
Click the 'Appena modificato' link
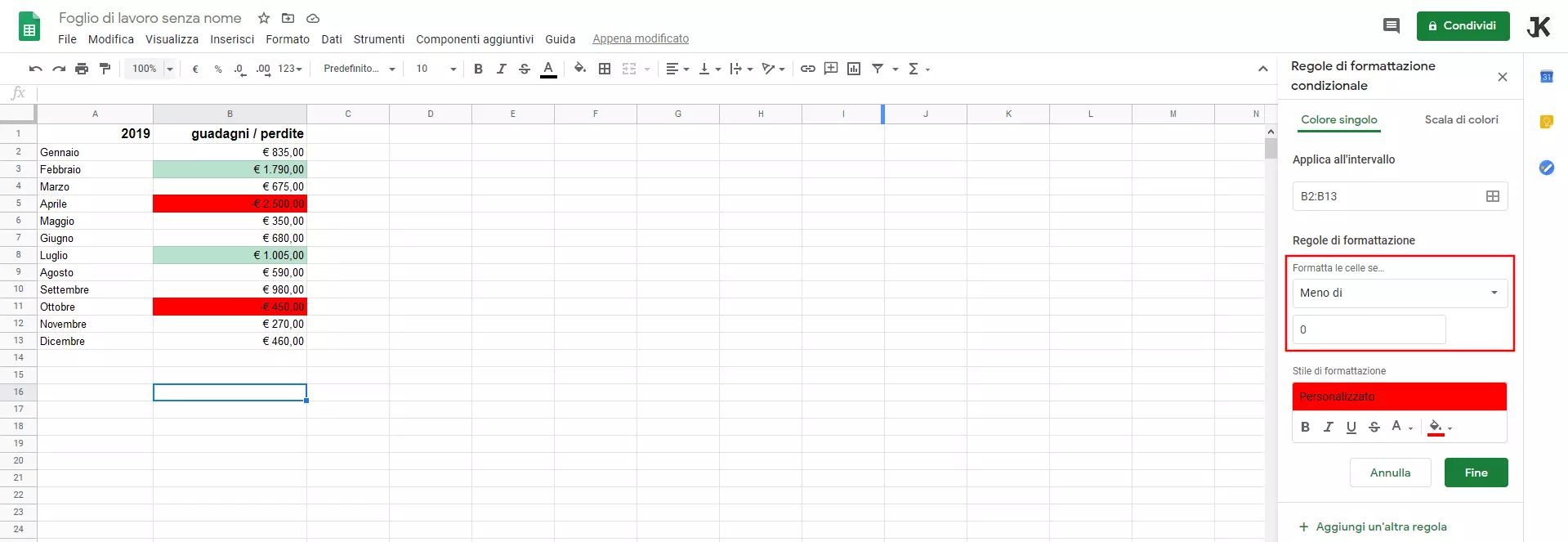[x=641, y=39]
